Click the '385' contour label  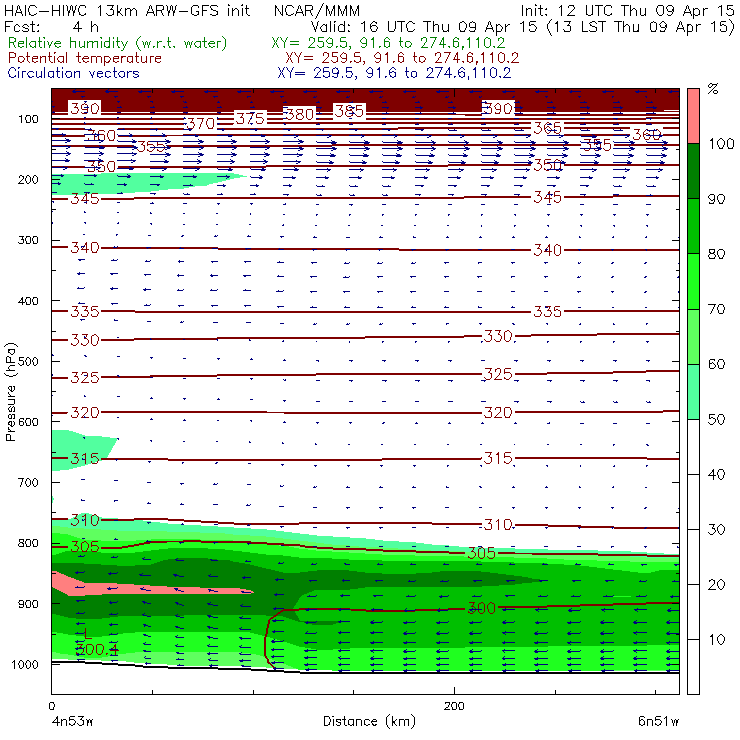pyautogui.click(x=349, y=111)
